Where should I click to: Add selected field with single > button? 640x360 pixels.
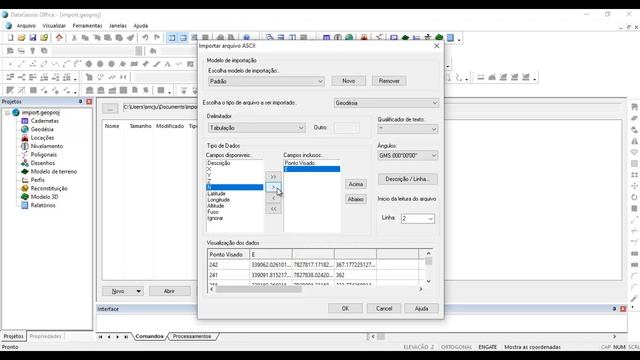pyautogui.click(x=273, y=187)
